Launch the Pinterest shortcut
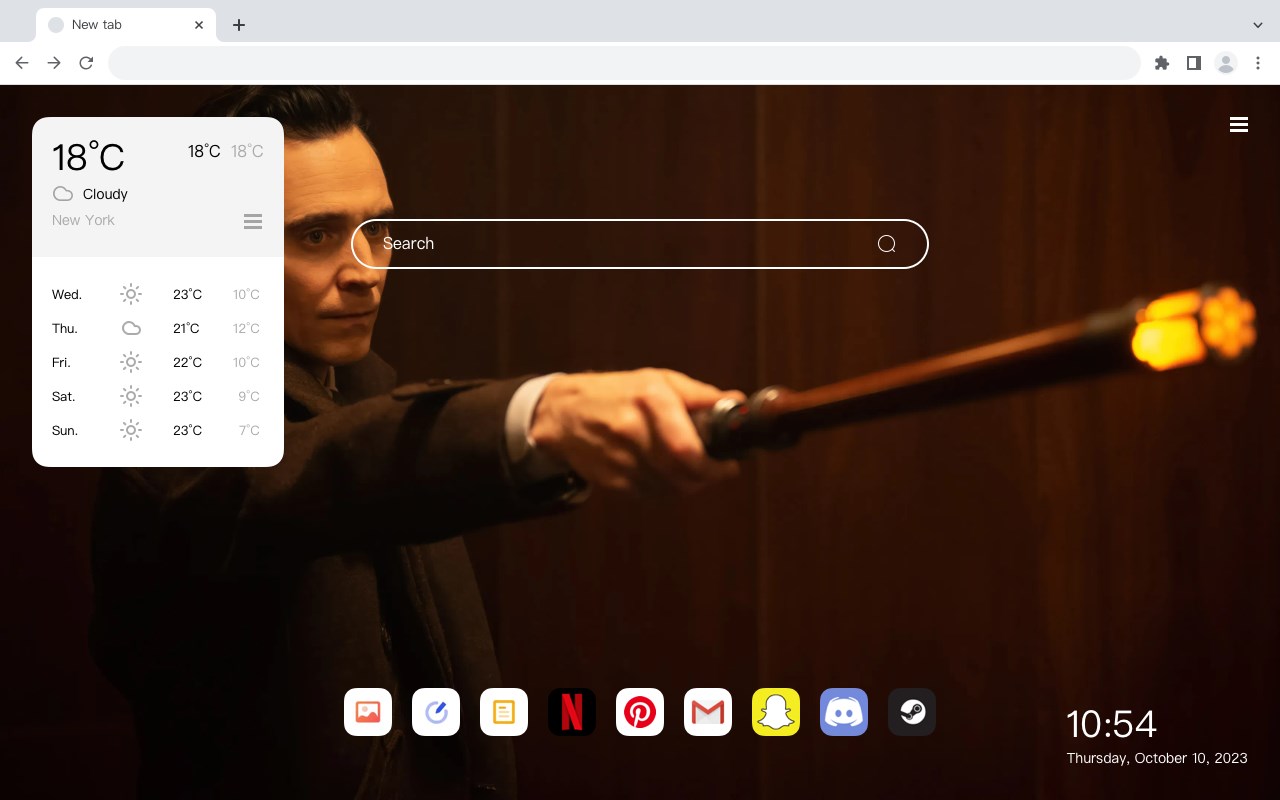Viewport: 1280px width, 800px height. (640, 712)
